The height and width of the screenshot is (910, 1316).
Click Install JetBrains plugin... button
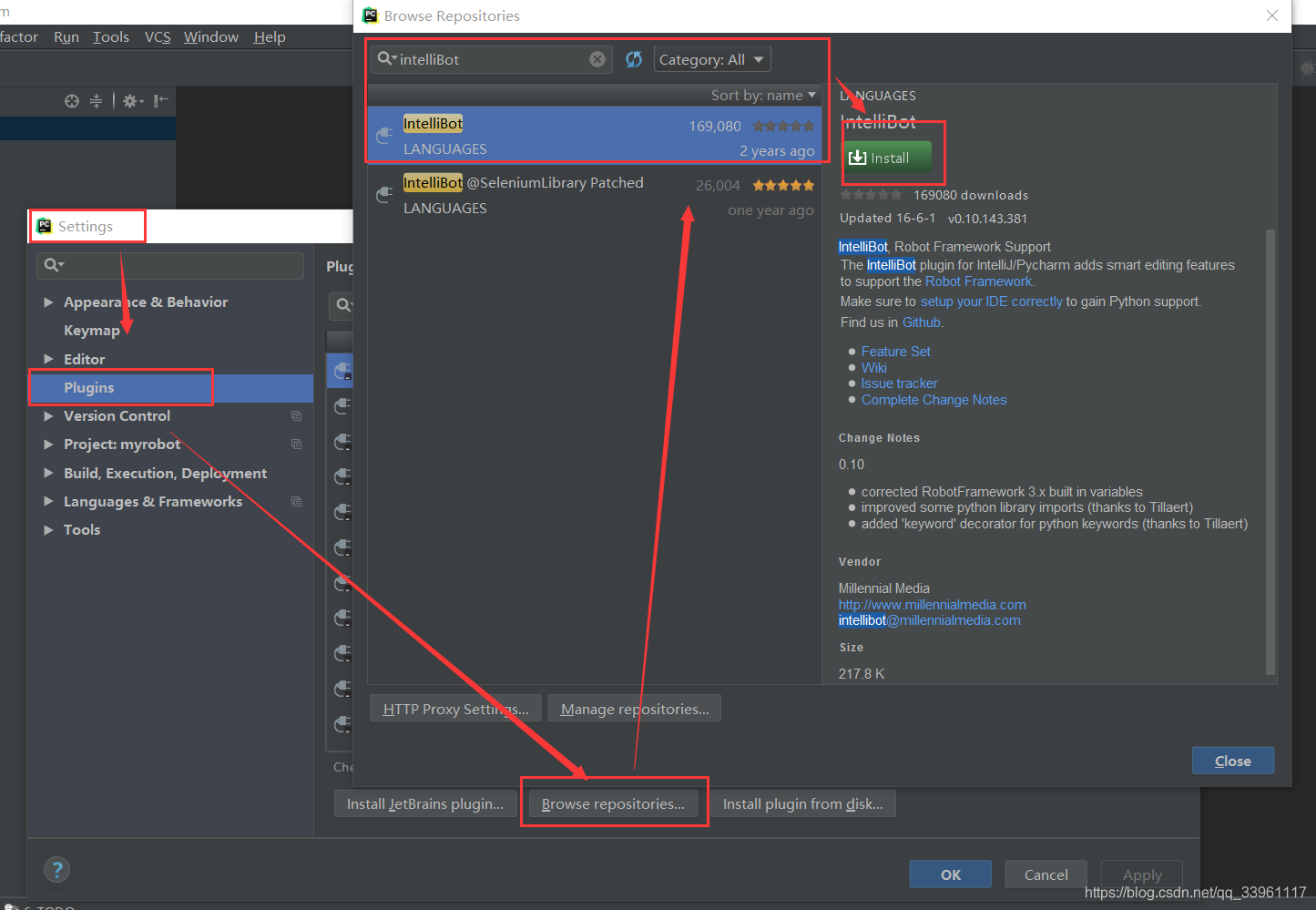click(x=425, y=804)
